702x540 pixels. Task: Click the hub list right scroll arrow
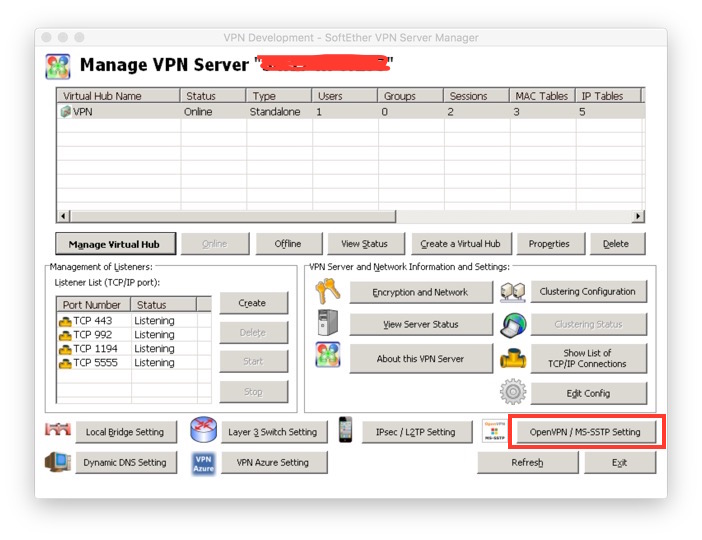coord(638,216)
